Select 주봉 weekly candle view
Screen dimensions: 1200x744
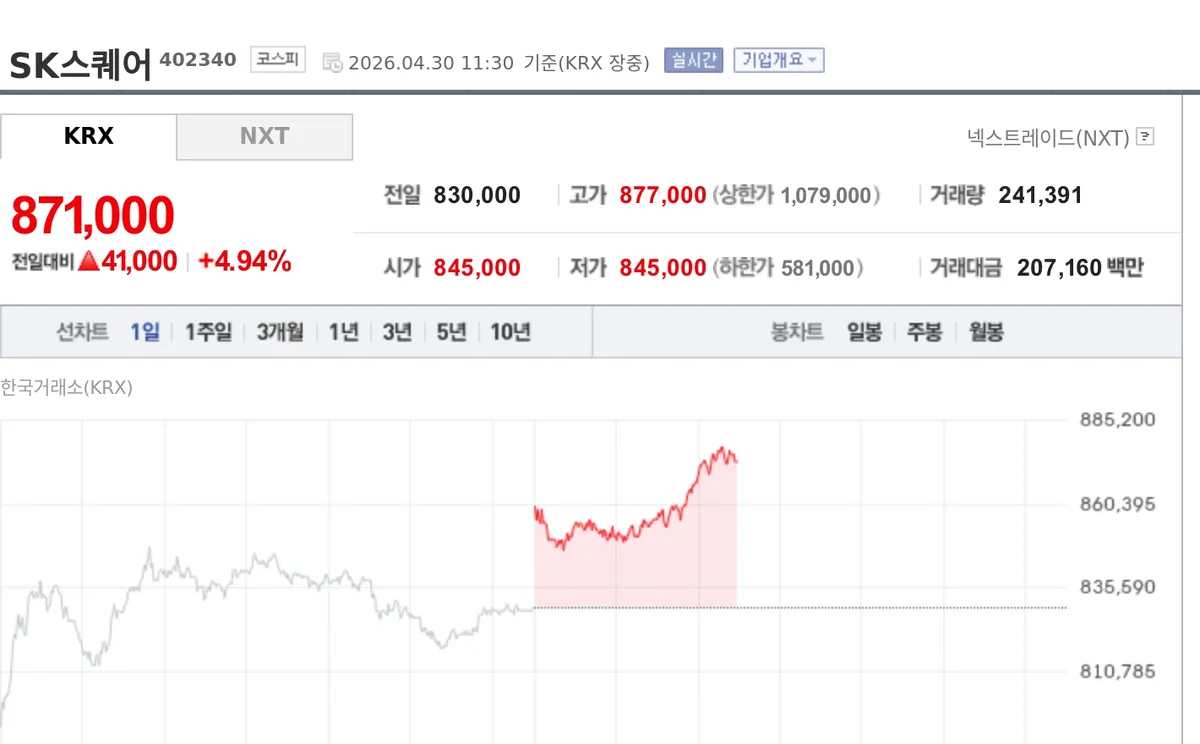(x=922, y=331)
